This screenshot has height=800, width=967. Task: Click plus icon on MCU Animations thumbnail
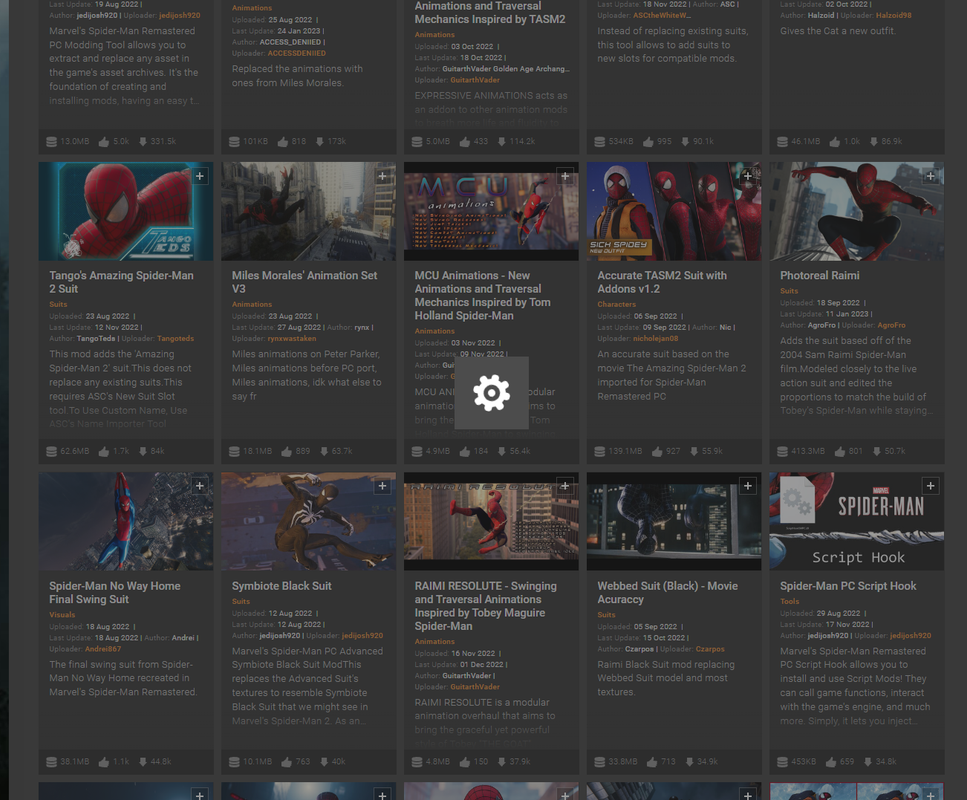(x=565, y=176)
